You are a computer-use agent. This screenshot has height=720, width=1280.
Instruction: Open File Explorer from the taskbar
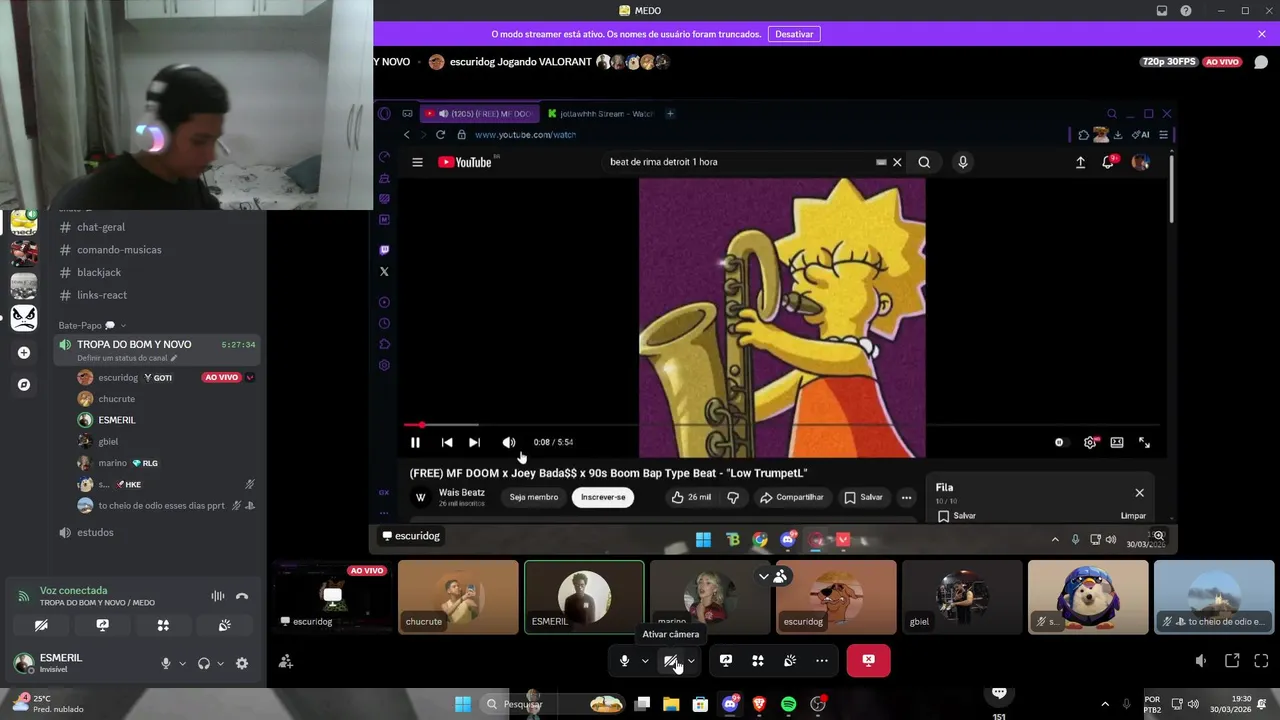pos(671,704)
